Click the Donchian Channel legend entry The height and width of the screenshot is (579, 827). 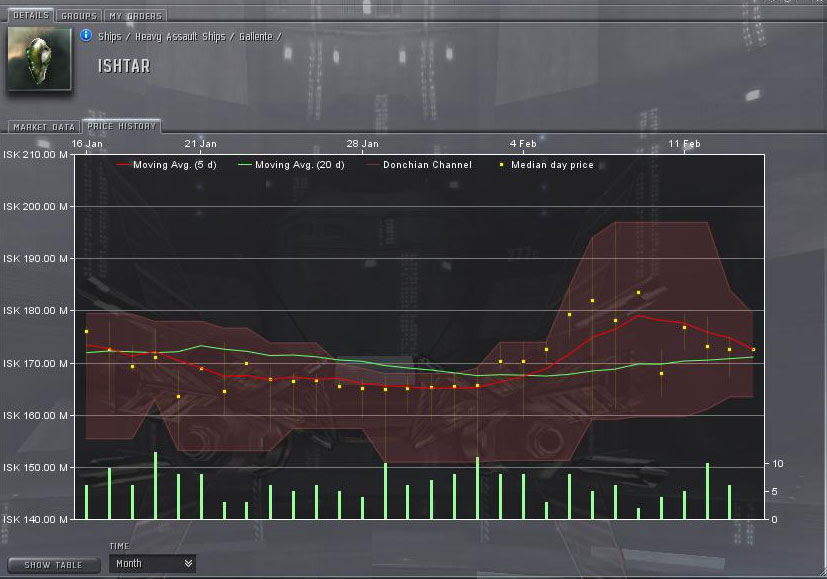419,165
